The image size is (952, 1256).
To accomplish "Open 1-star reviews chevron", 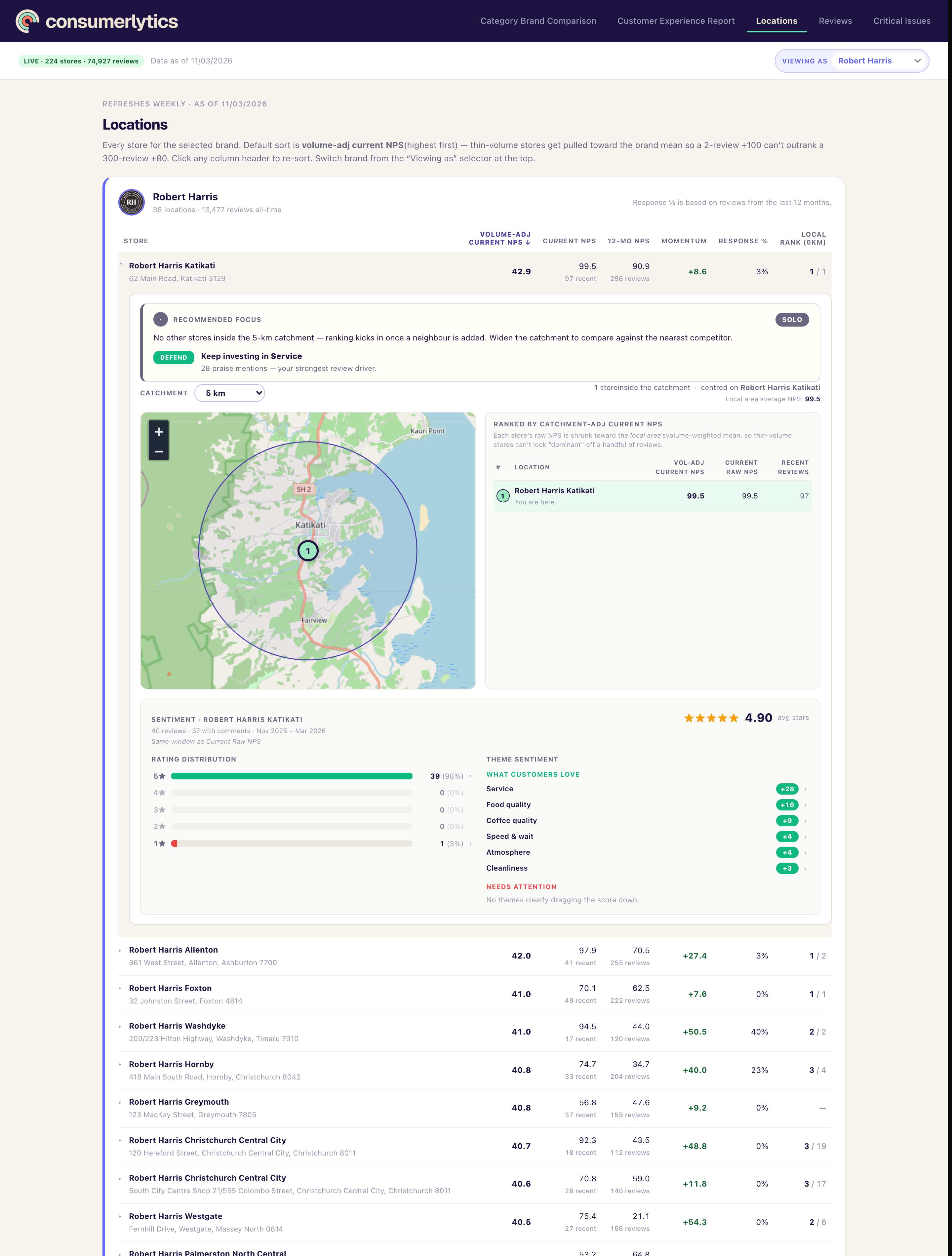I will pyautogui.click(x=470, y=844).
